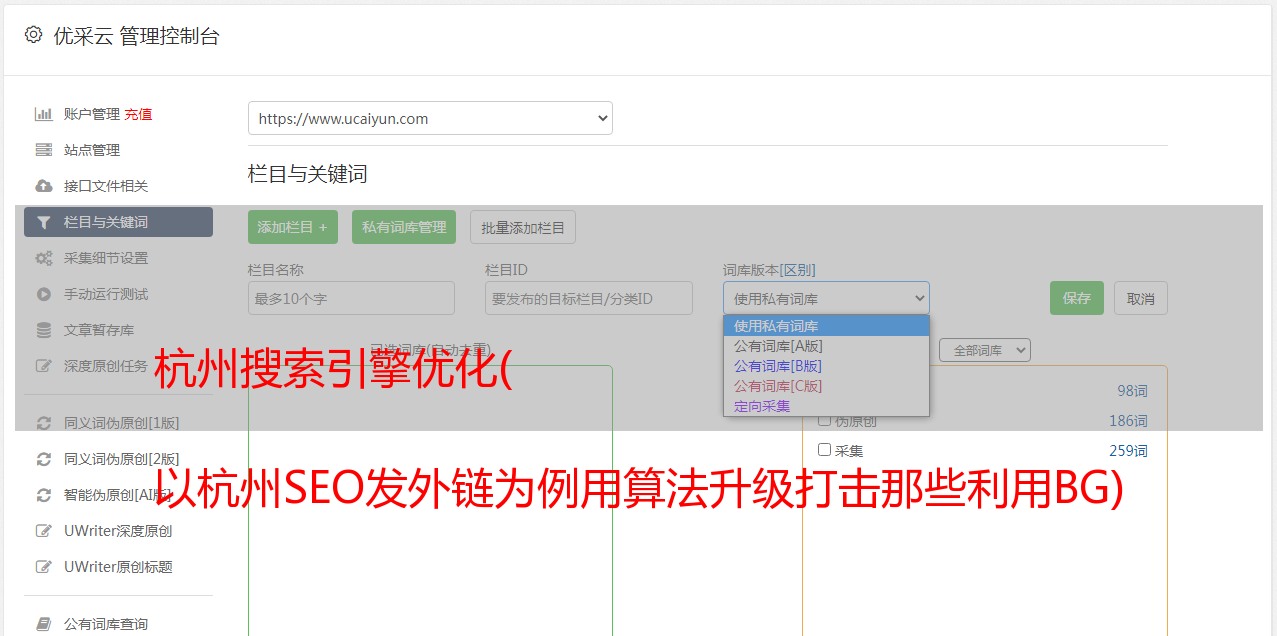
Task: Click the red 充值 recharge link
Action: tap(138, 114)
